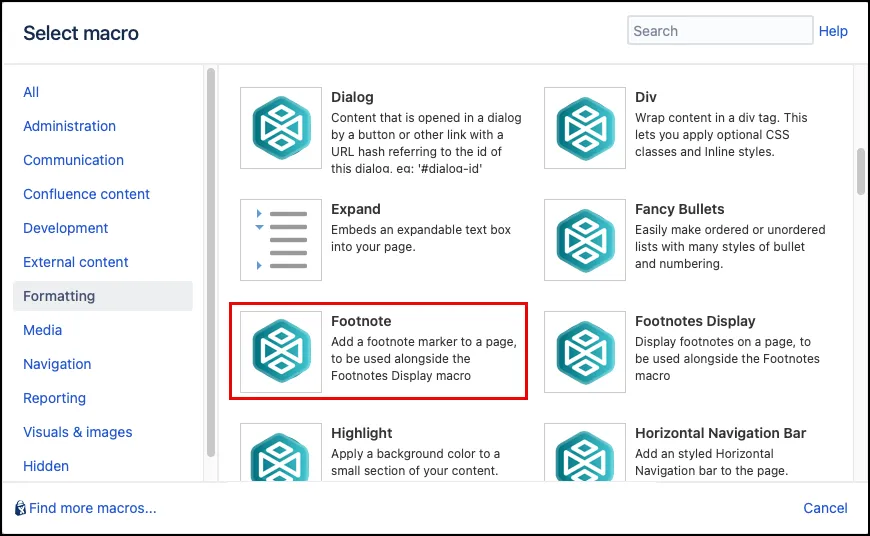
Task: Switch to Media category
Action: (x=42, y=330)
